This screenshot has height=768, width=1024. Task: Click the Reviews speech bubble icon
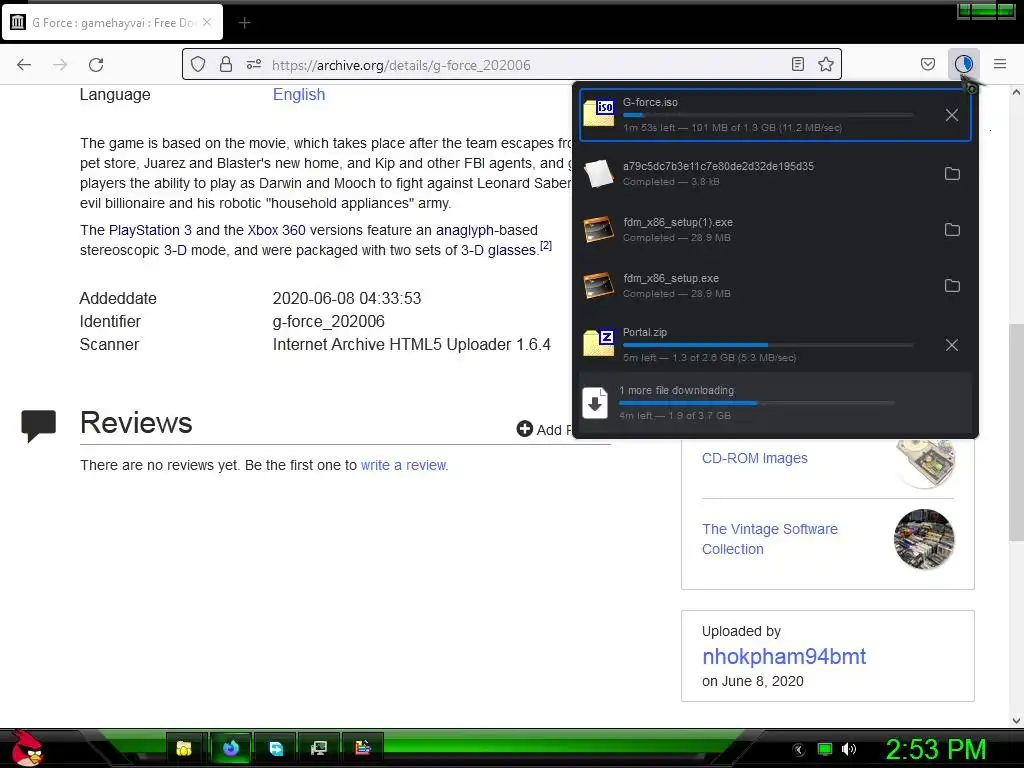pyautogui.click(x=39, y=425)
